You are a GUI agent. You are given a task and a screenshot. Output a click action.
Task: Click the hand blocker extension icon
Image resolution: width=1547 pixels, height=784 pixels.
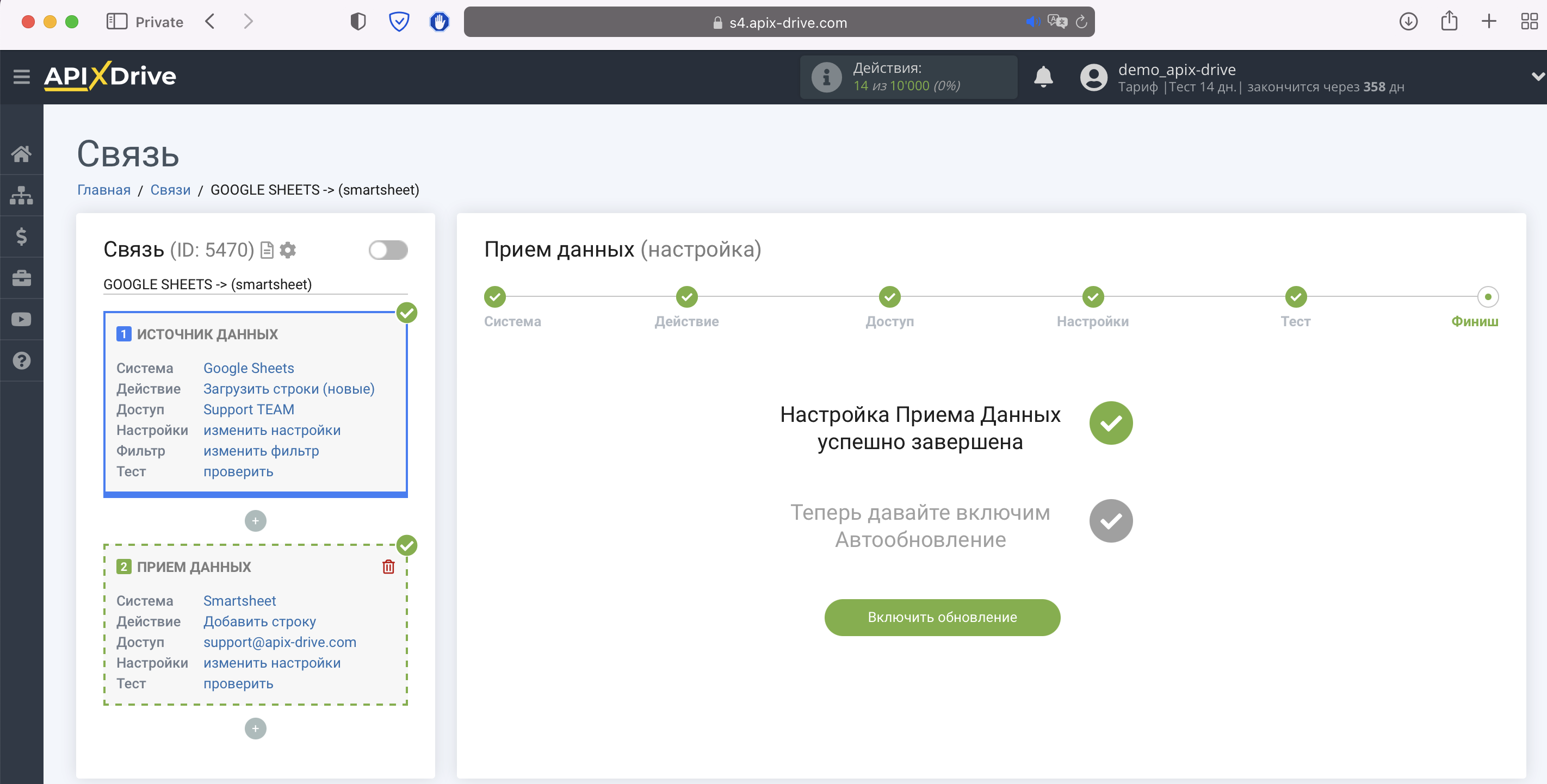(440, 22)
